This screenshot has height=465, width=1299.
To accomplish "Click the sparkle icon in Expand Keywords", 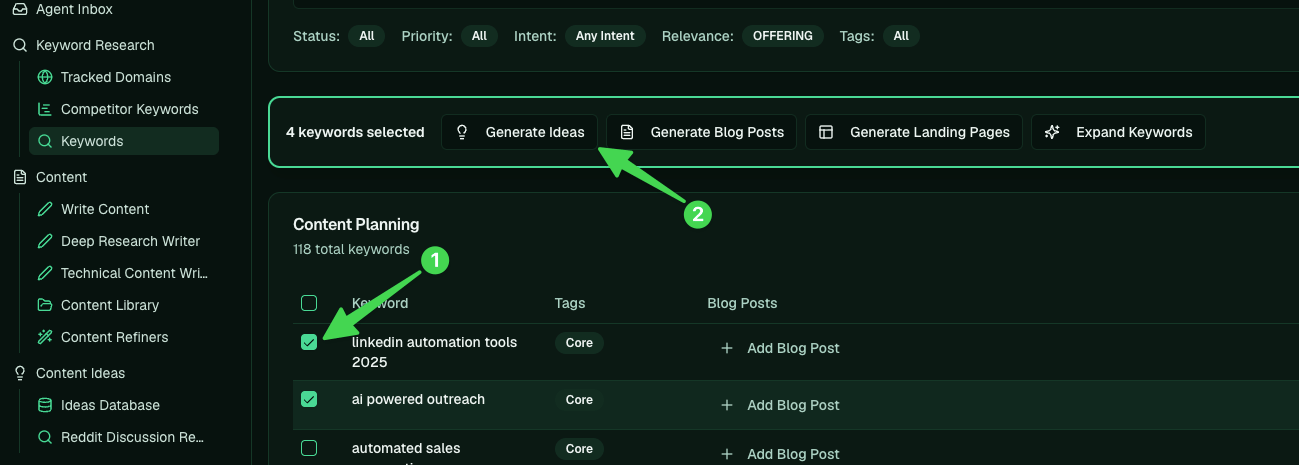I will pyautogui.click(x=1052, y=132).
